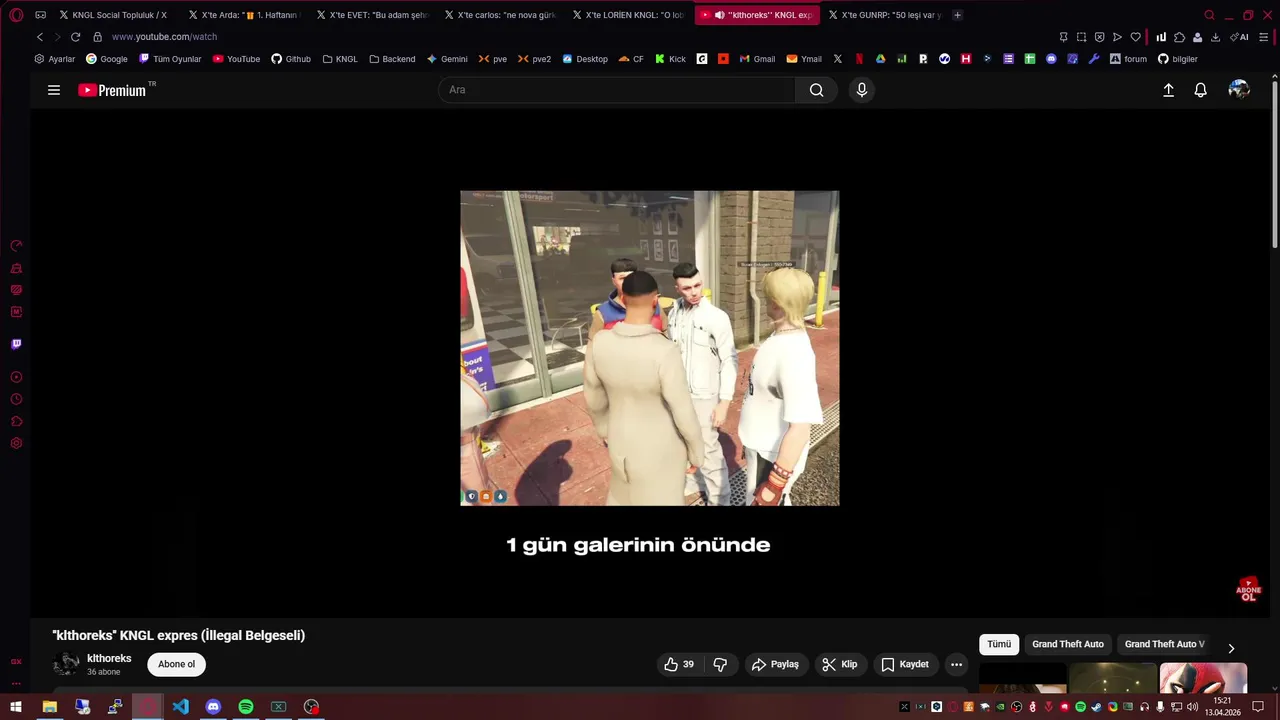Show more filter chips with the right chevron

pos(1231,648)
